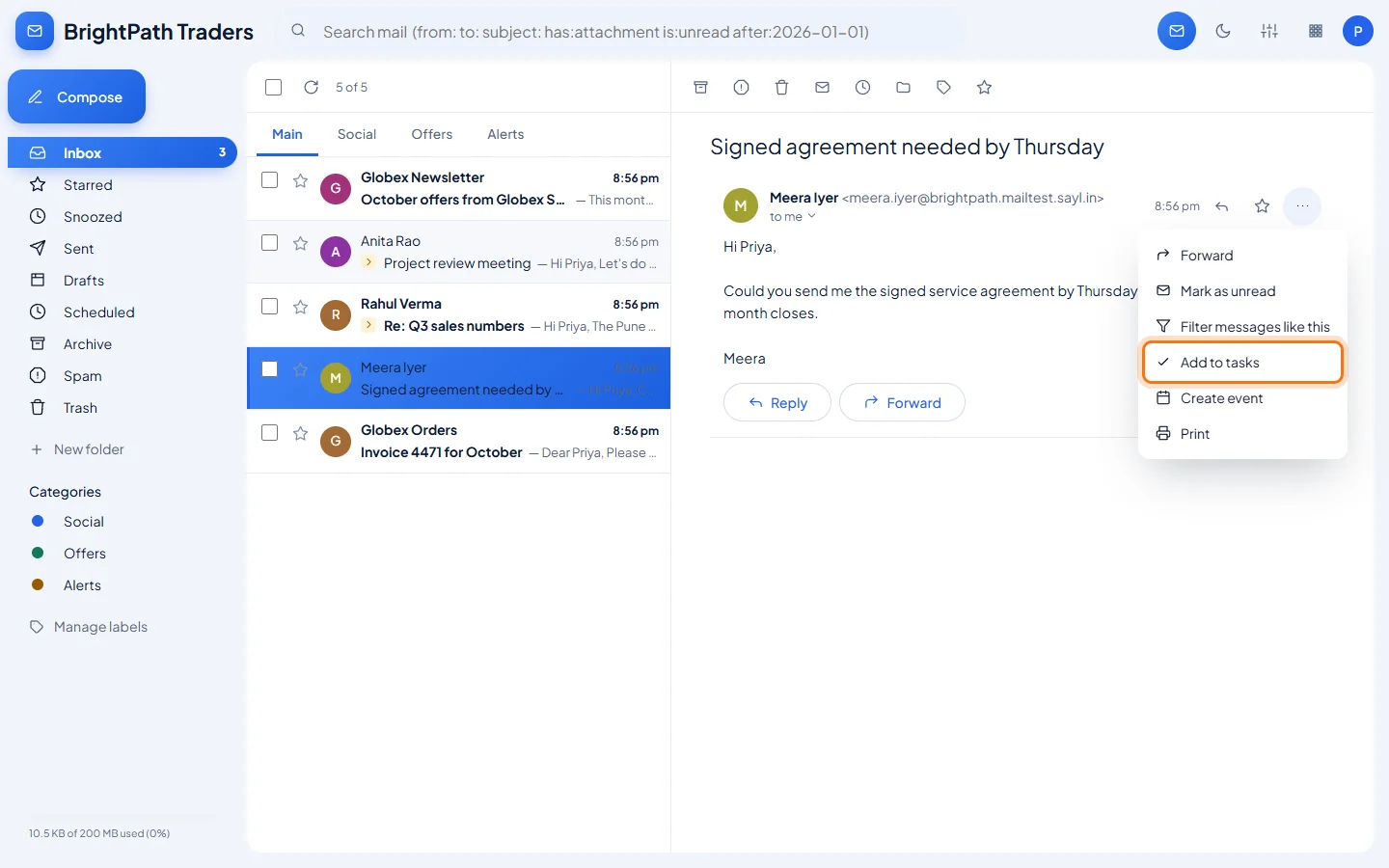Select Mark as unread in the dropdown menu
Viewport: 1389px width, 868px height.
click(1242, 291)
